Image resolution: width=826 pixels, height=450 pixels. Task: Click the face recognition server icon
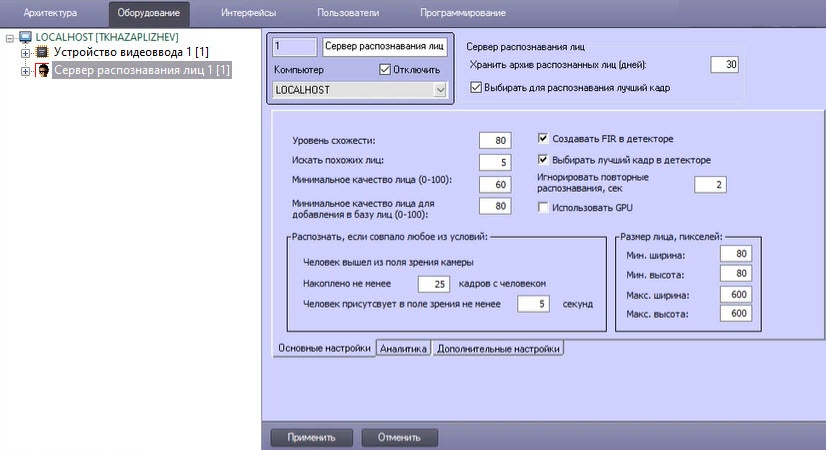[x=43, y=70]
